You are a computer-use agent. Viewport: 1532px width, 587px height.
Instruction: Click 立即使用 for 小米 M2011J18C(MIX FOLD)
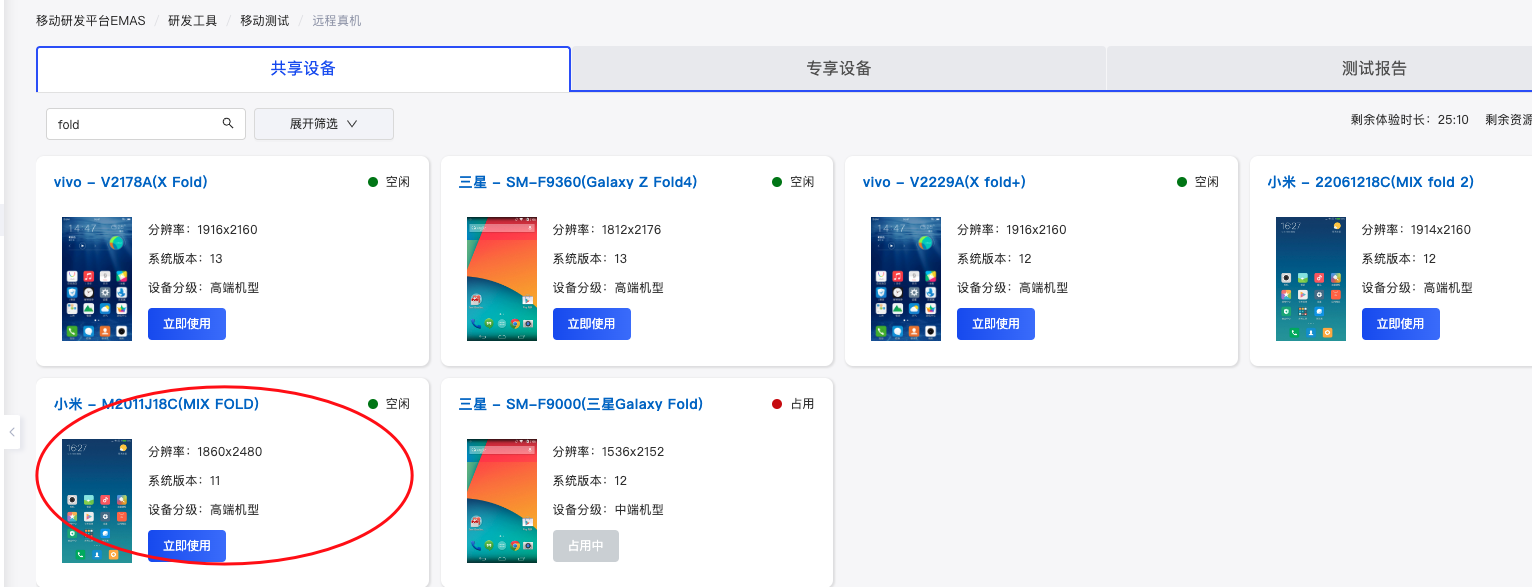tap(187, 546)
